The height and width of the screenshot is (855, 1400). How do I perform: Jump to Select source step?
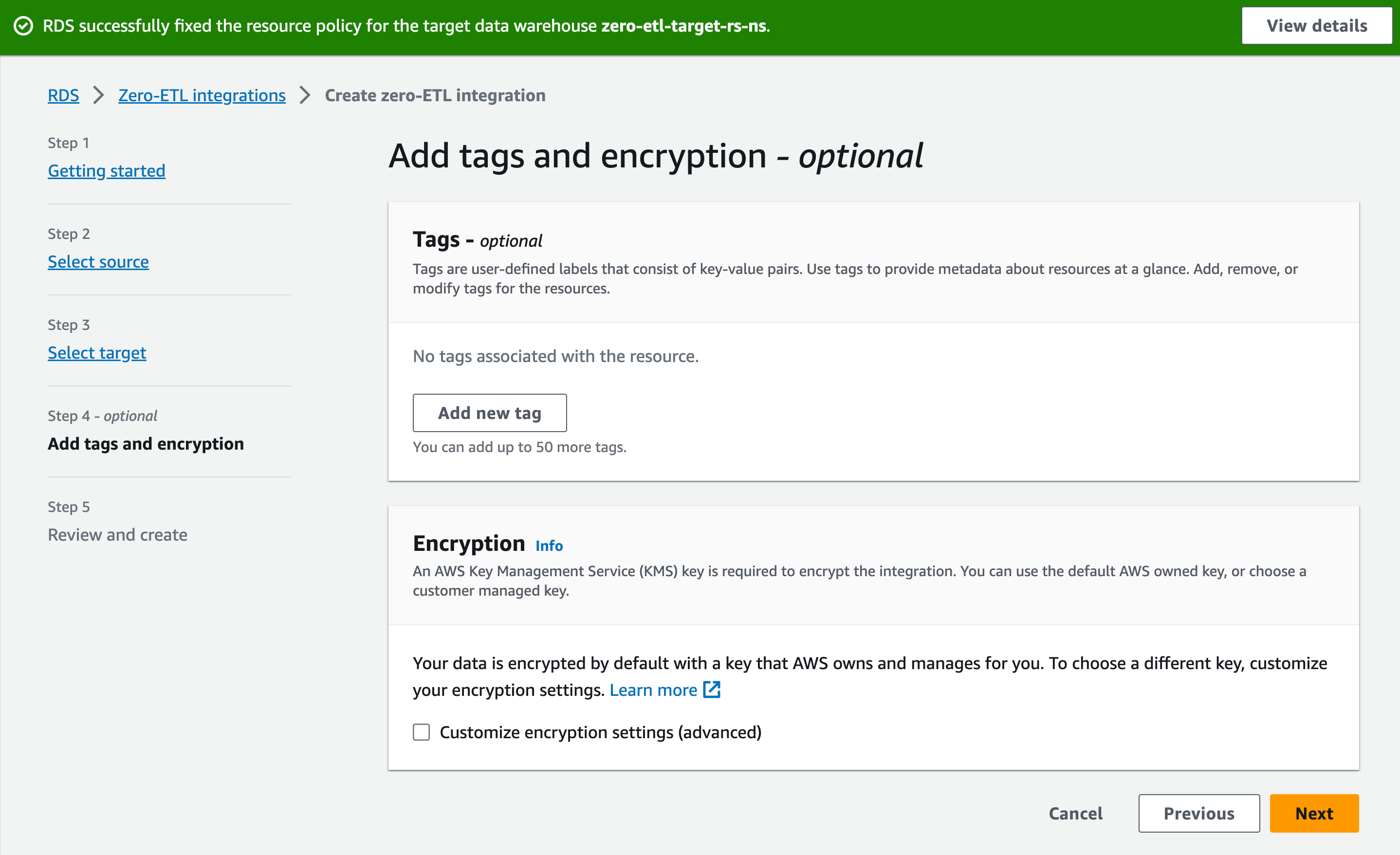(98, 261)
